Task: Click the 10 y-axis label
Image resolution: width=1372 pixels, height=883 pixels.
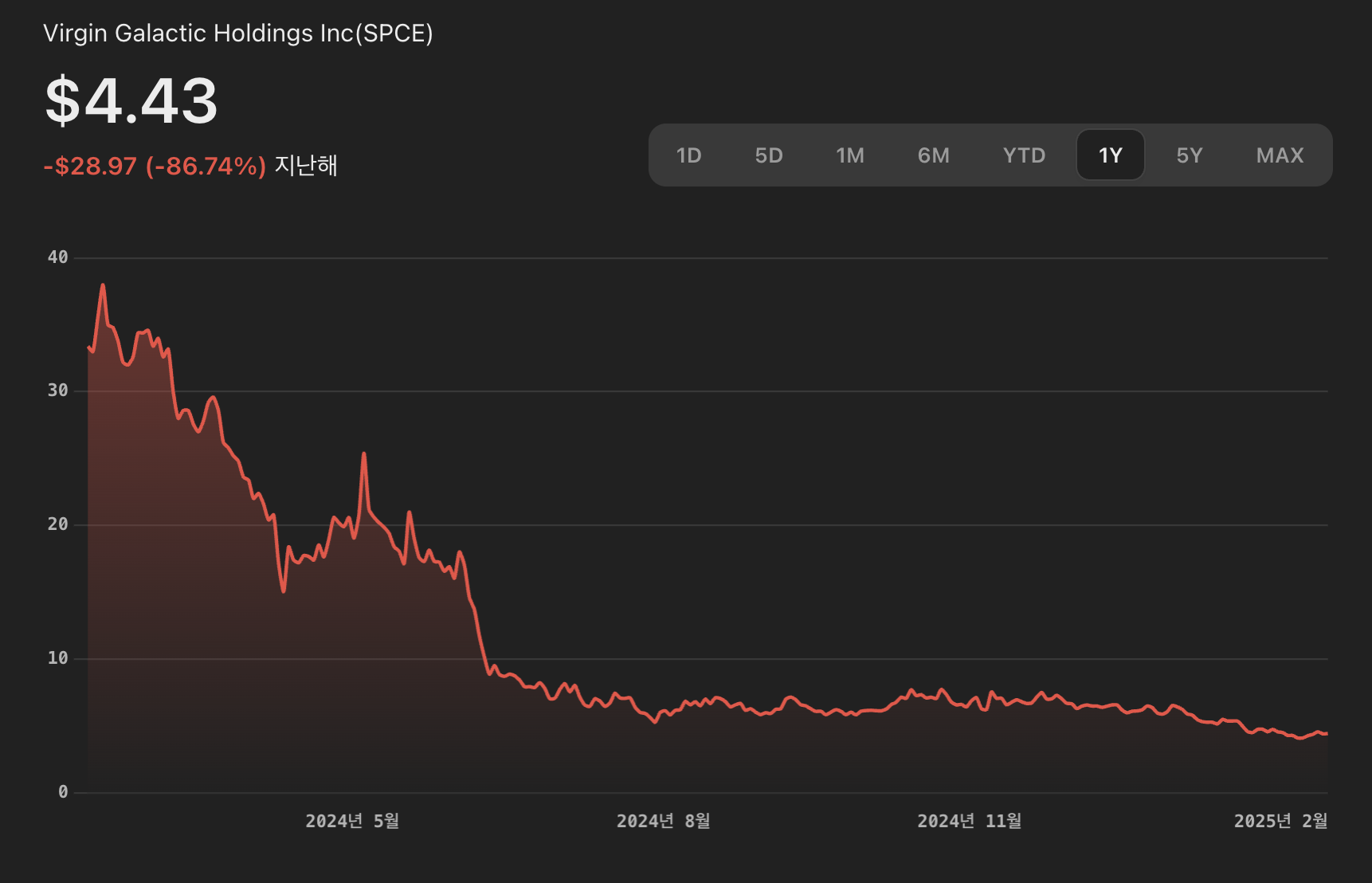Action: 57,658
